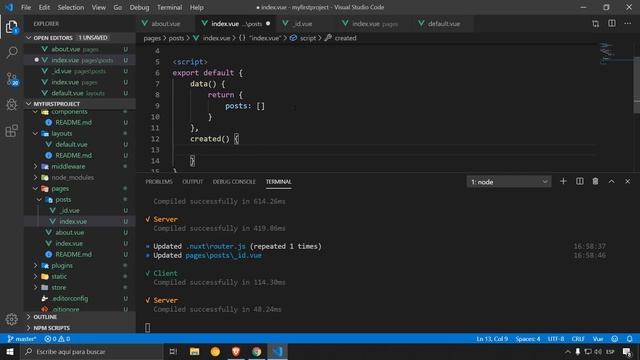Click the Open Changes icon in editor toolbar

tap(596, 24)
